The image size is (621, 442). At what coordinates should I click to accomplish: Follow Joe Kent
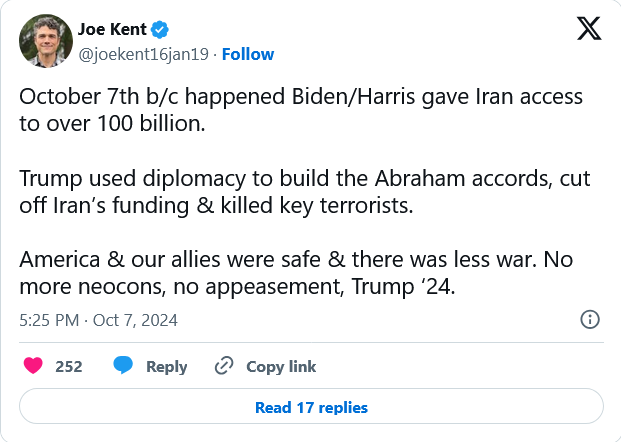click(x=248, y=53)
